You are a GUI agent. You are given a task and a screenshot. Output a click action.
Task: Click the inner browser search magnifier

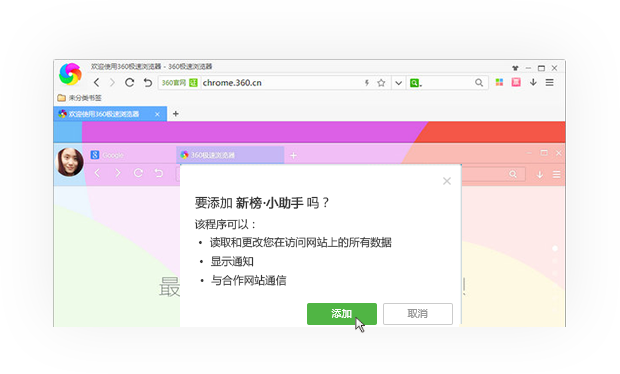(513, 174)
